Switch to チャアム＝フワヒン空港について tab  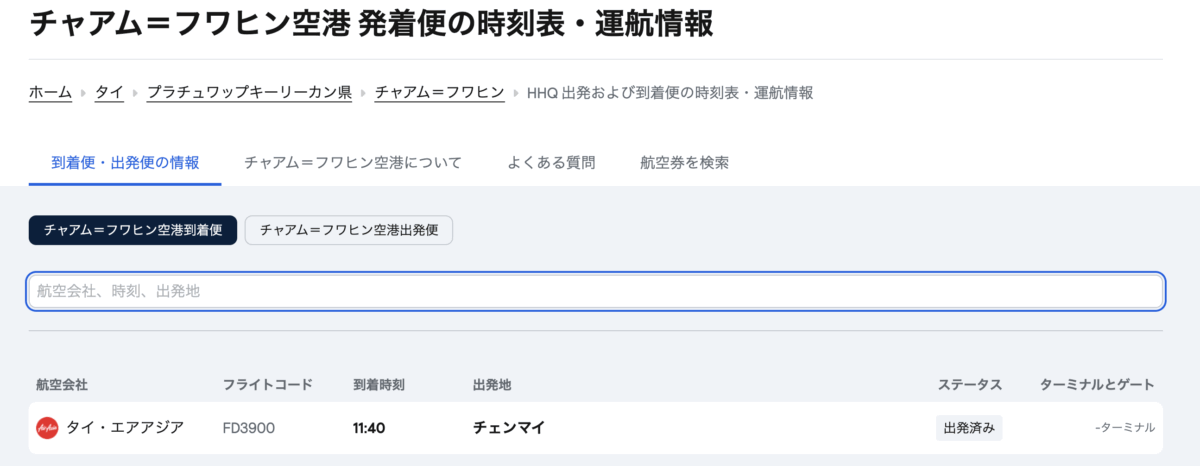(353, 162)
